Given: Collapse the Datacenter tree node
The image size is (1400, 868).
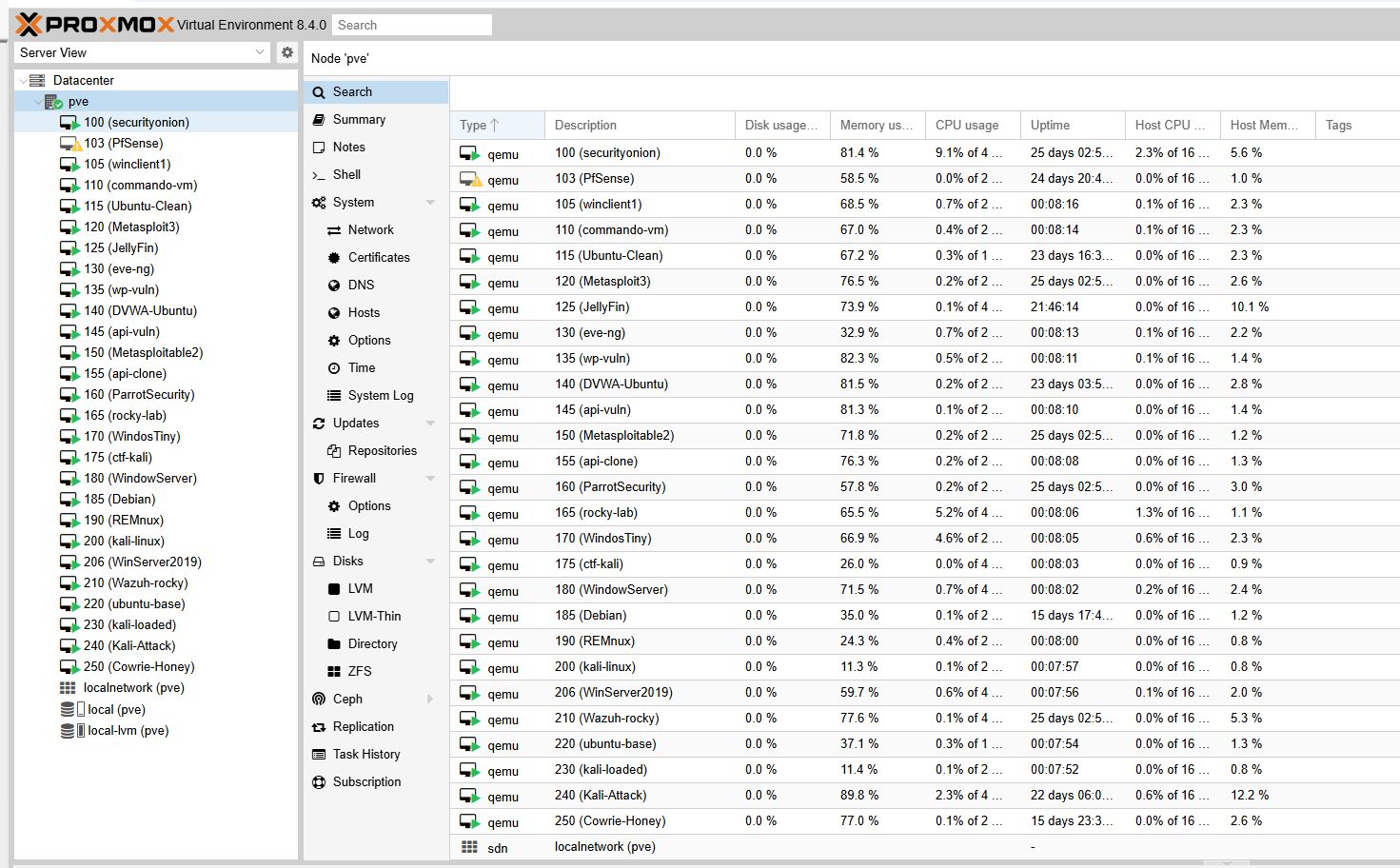Looking at the screenshot, I should pyautogui.click(x=22, y=81).
